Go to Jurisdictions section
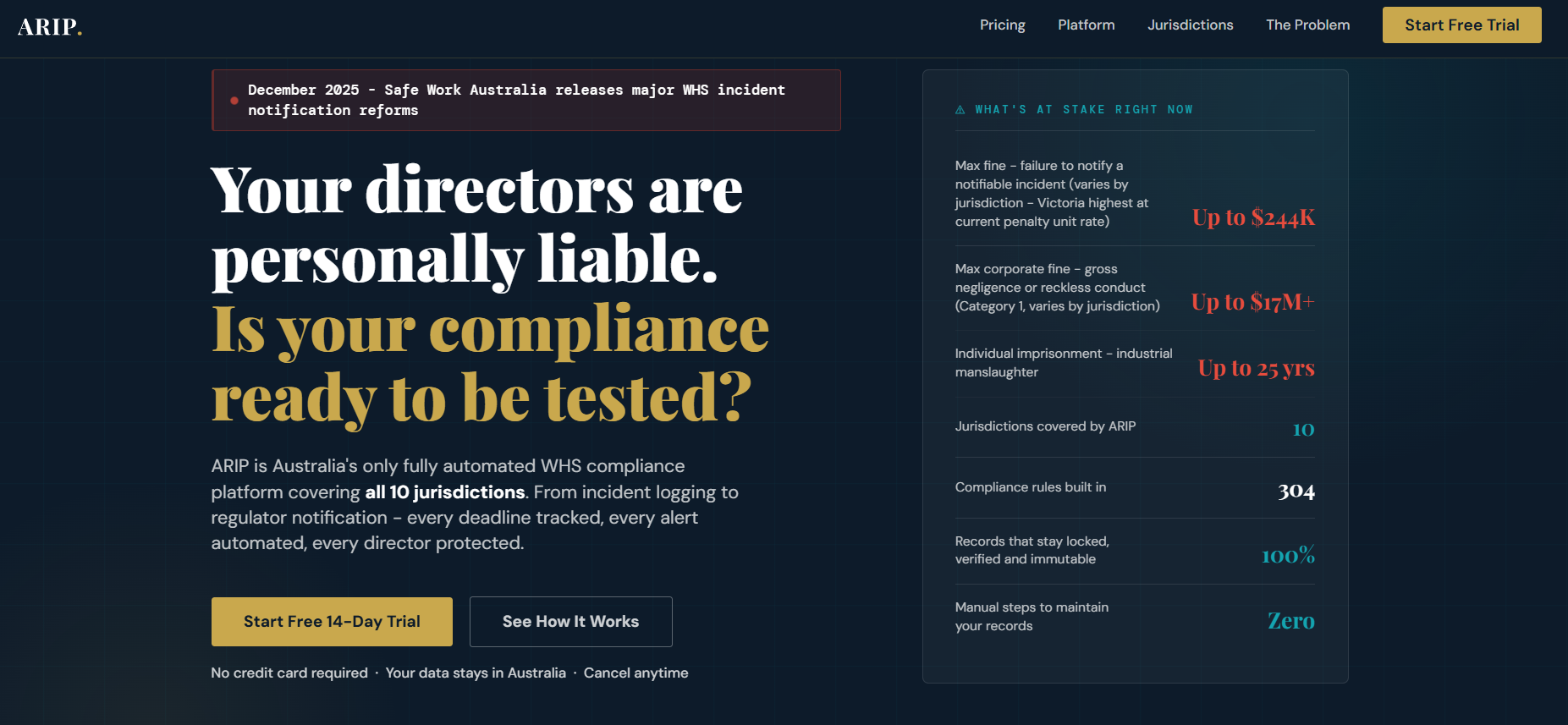This screenshot has width=1568, height=725. click(1191, 25)
